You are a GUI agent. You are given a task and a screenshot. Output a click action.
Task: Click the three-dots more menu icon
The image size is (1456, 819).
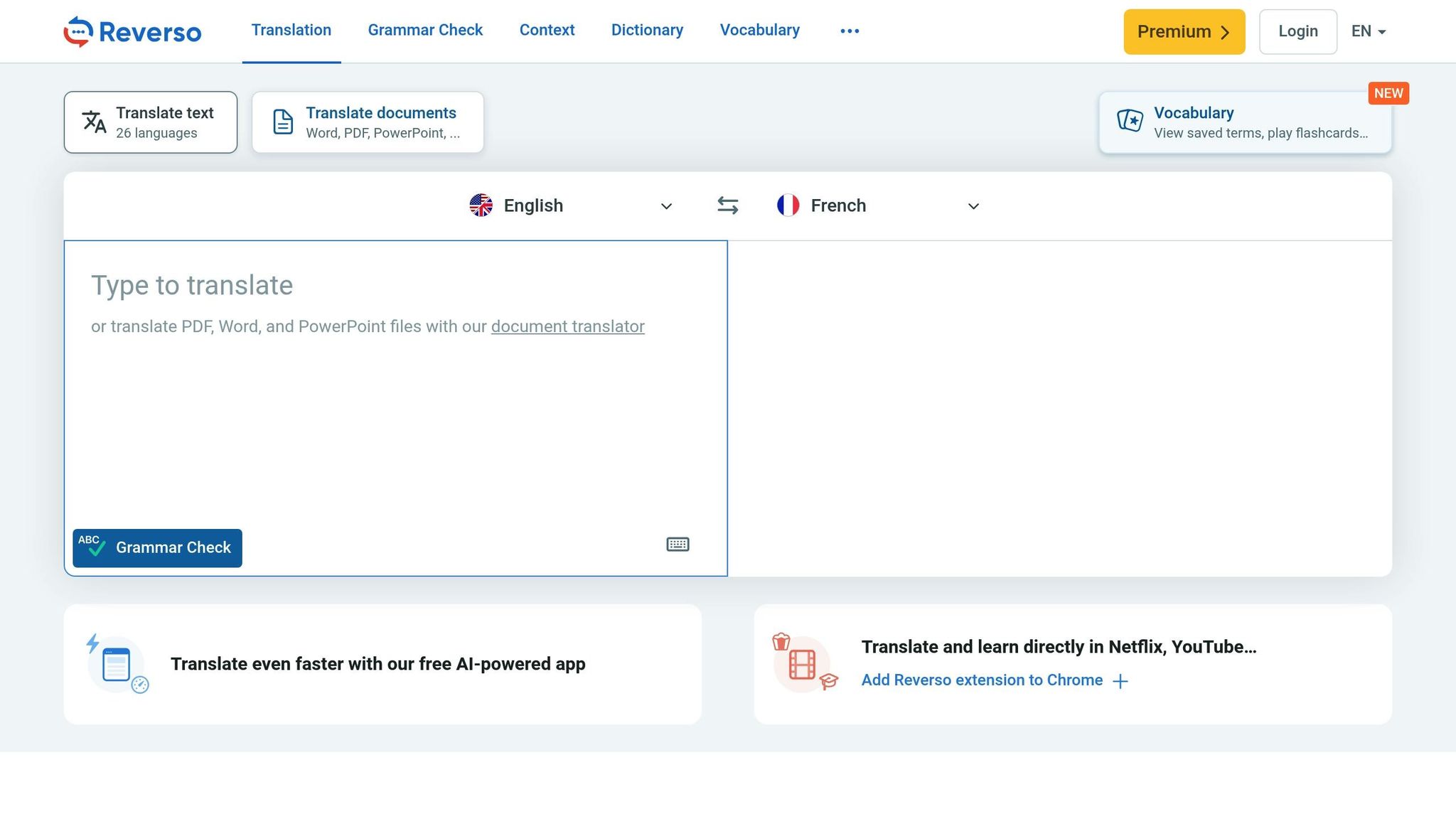[850, 31]
